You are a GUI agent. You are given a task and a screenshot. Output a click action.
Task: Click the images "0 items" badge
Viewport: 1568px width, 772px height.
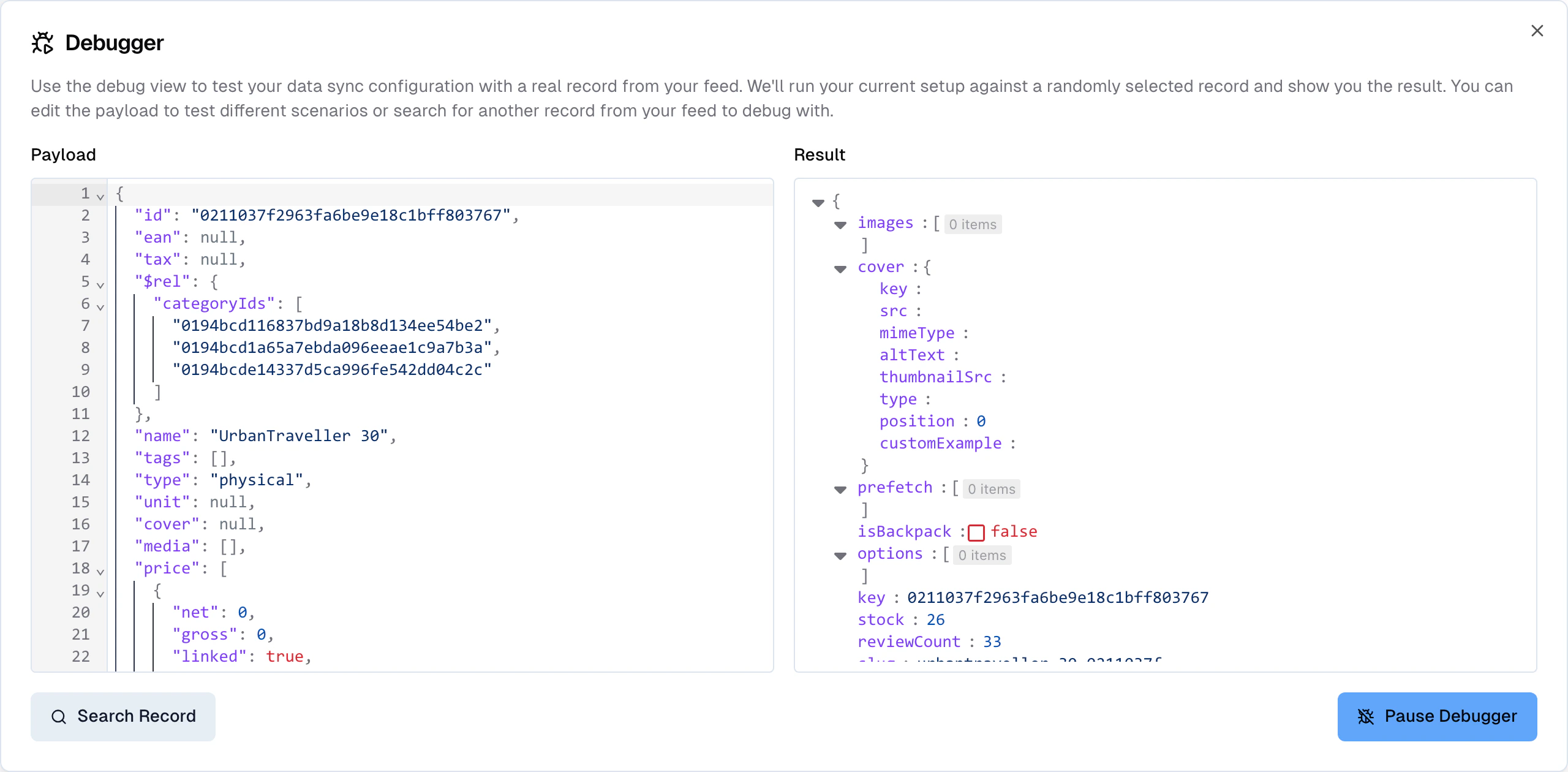point(973,224)
